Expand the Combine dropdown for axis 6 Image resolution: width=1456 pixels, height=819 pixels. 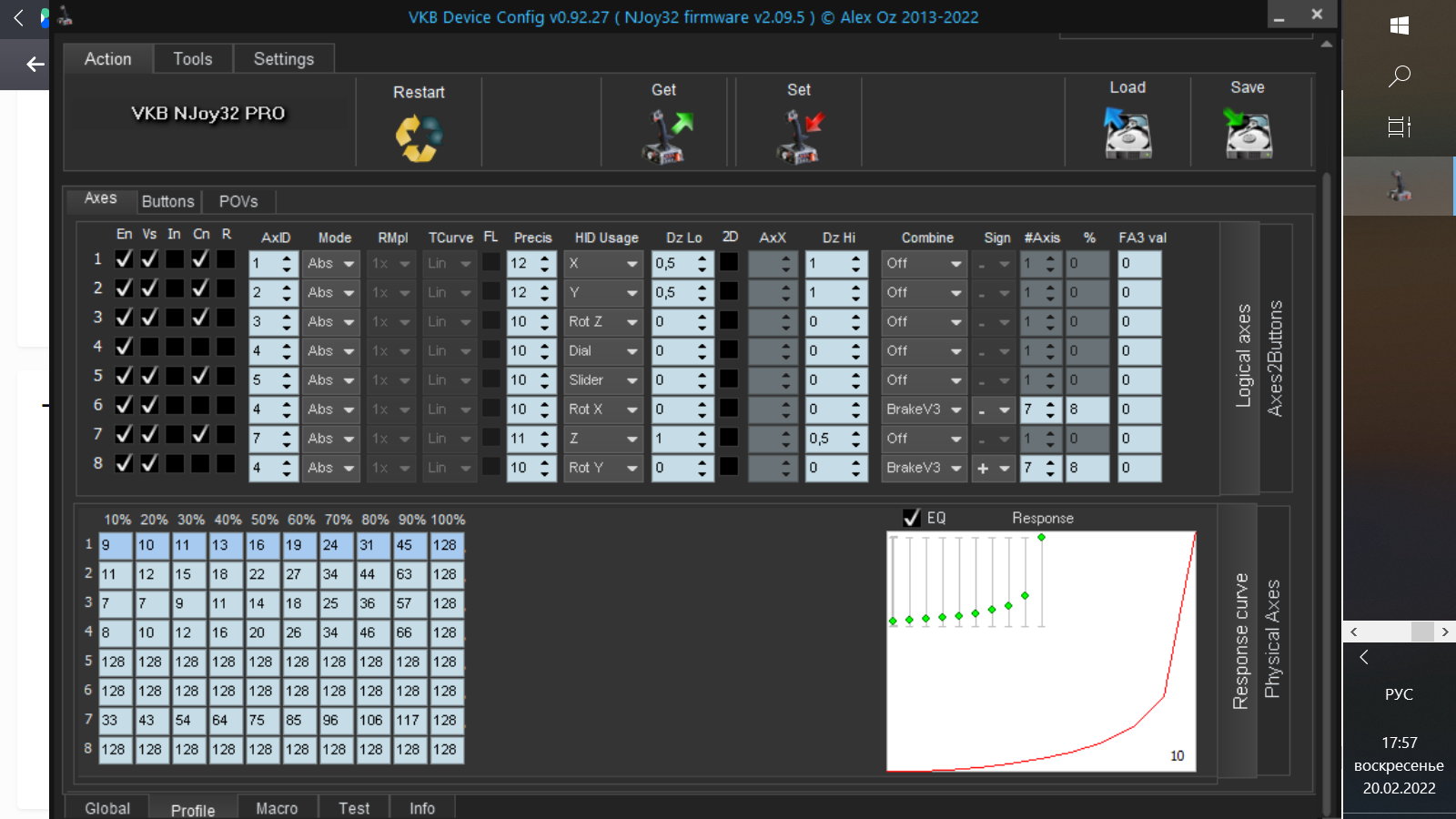click(955, 409)
